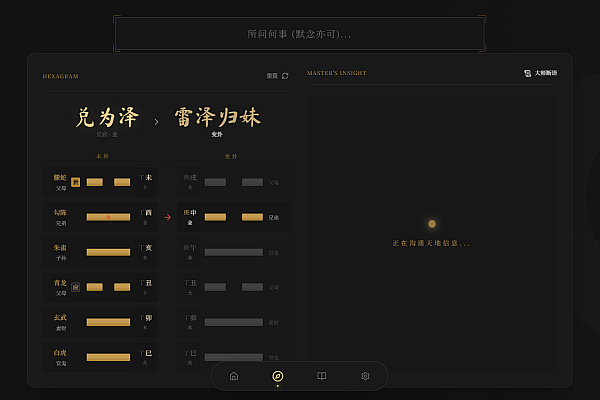600x400 pixels.
Task: Click the 庚午 label in changed hexagram
Action: click(190, 248)
